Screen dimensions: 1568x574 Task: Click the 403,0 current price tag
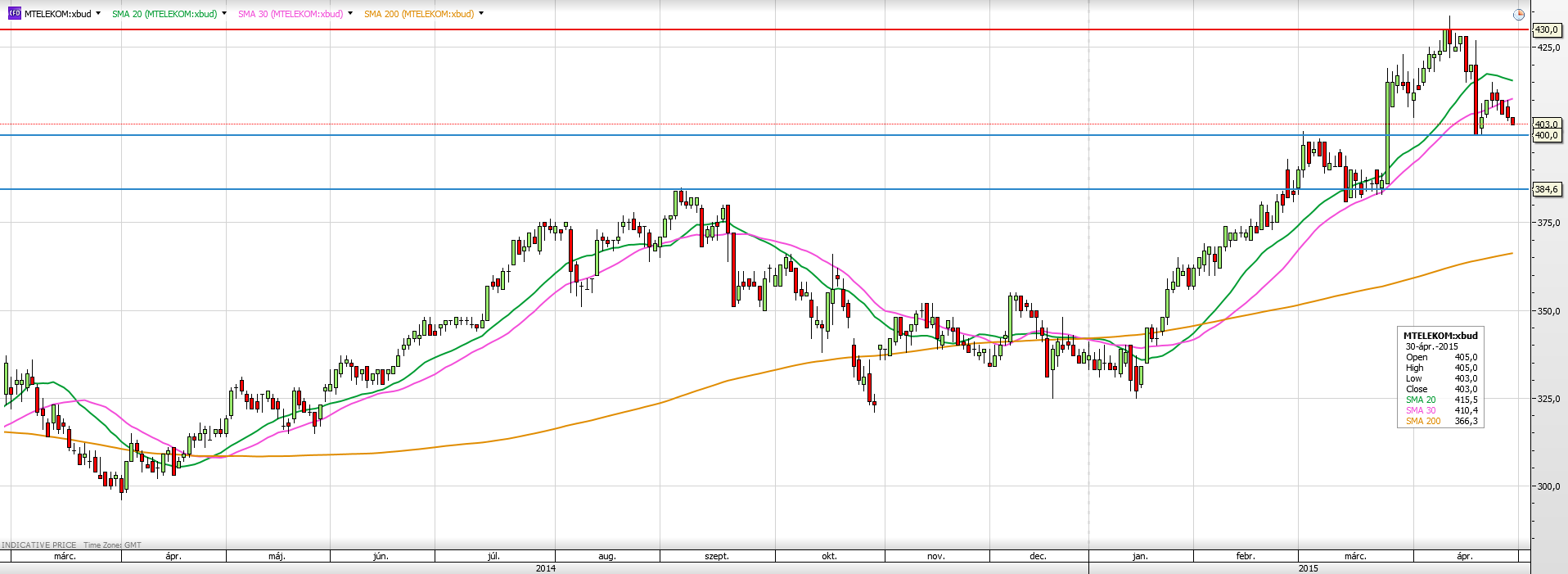(x=1546, y=124)
